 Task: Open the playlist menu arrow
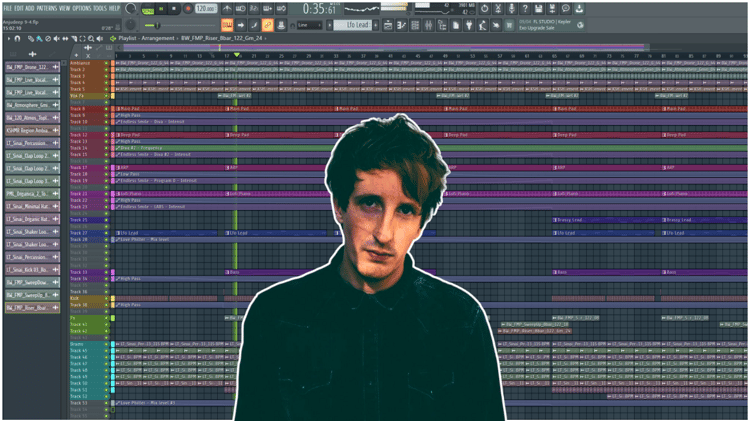9,38
